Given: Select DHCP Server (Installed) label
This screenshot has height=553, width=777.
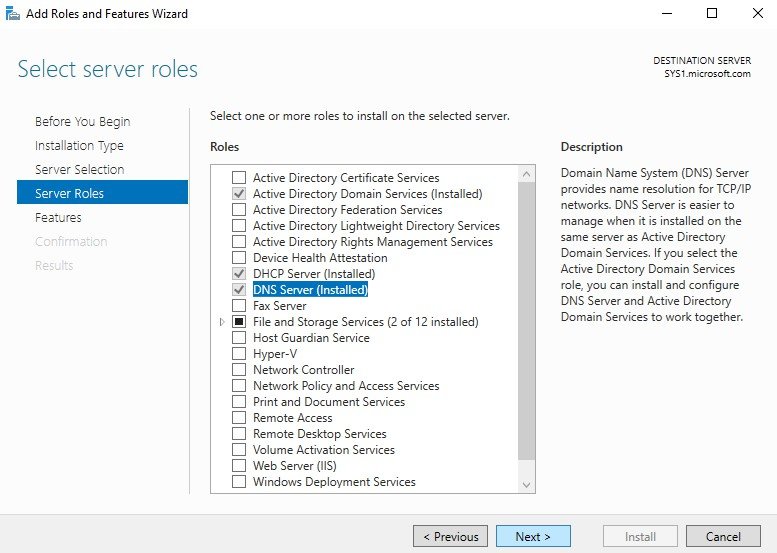Looking at the screenshot, I should (x=314, y=274).
